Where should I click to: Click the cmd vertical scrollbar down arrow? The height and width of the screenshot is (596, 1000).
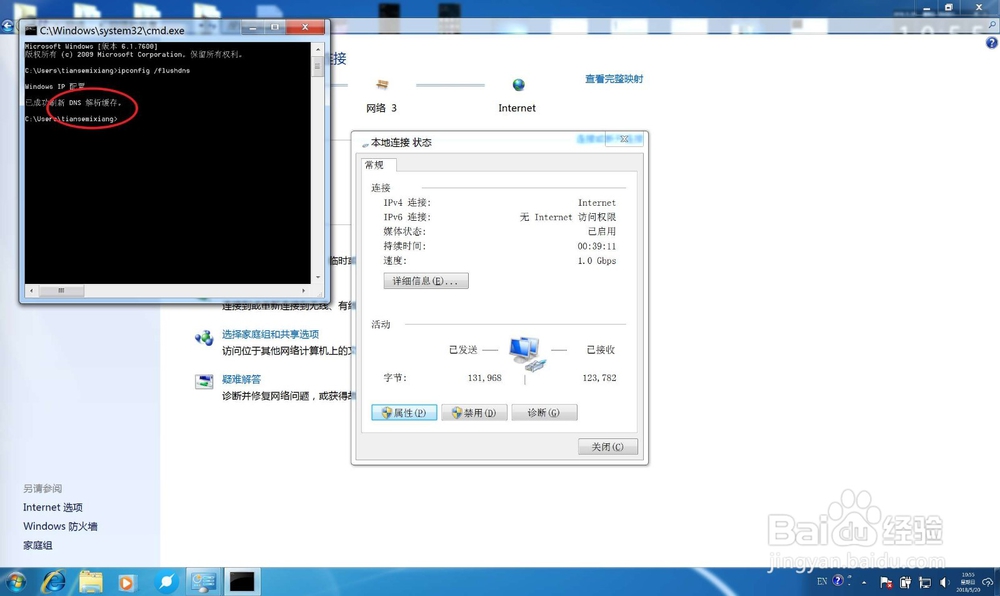(x=318, y=277)
